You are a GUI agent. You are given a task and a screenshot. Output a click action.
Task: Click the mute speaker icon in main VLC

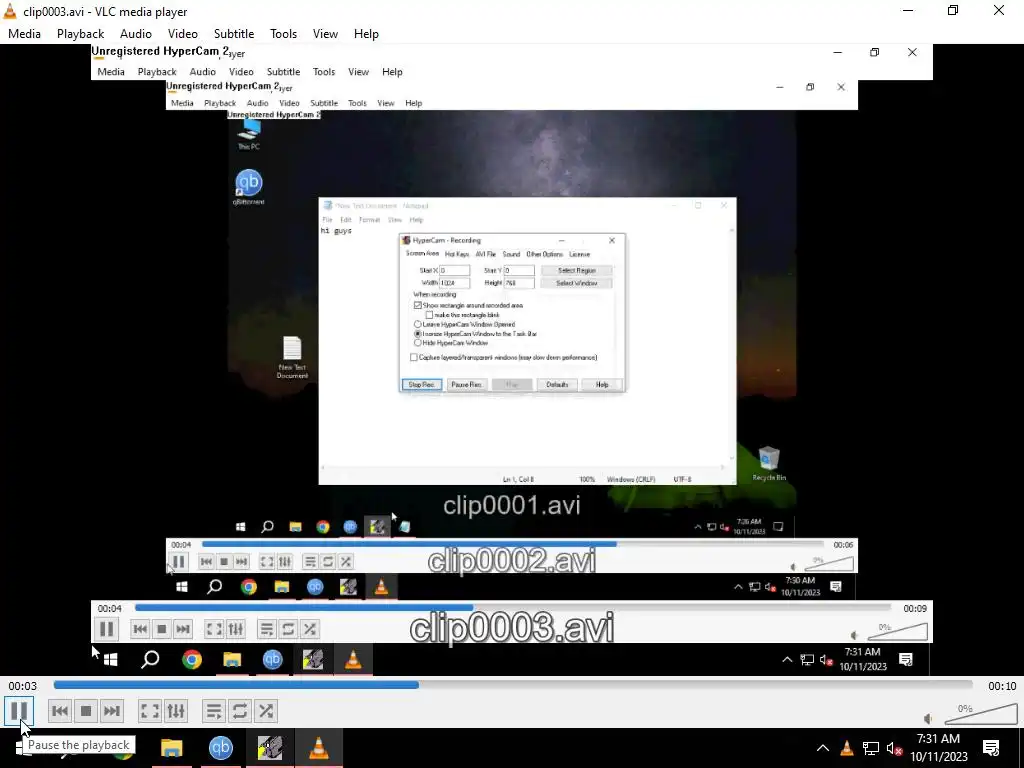(x=928, y=718)
